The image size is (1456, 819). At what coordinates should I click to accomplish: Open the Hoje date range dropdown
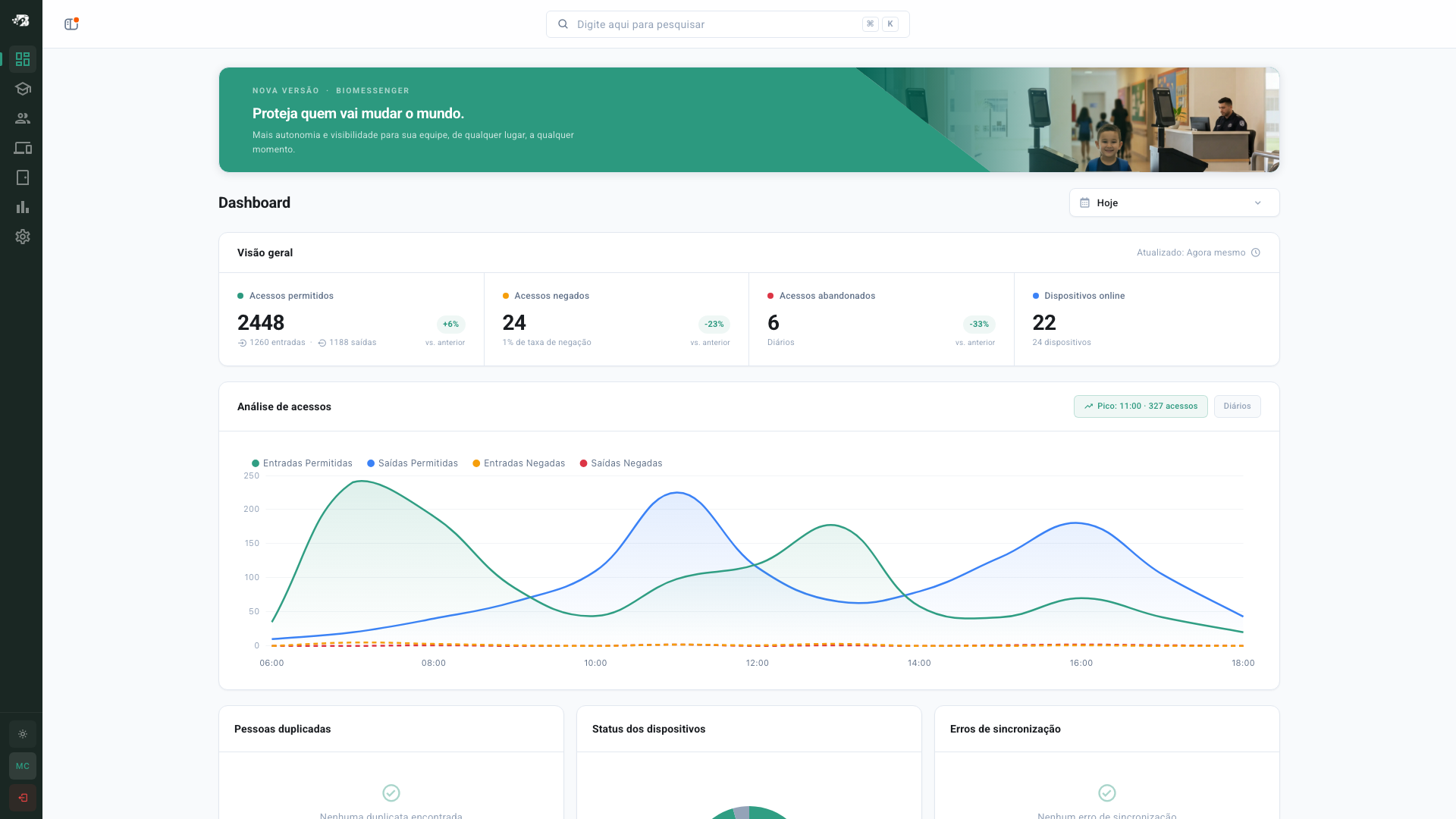point(1174,202)
